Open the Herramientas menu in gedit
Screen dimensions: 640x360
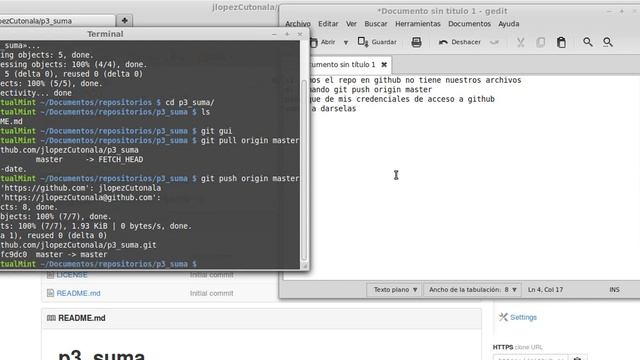coord(418,24)
